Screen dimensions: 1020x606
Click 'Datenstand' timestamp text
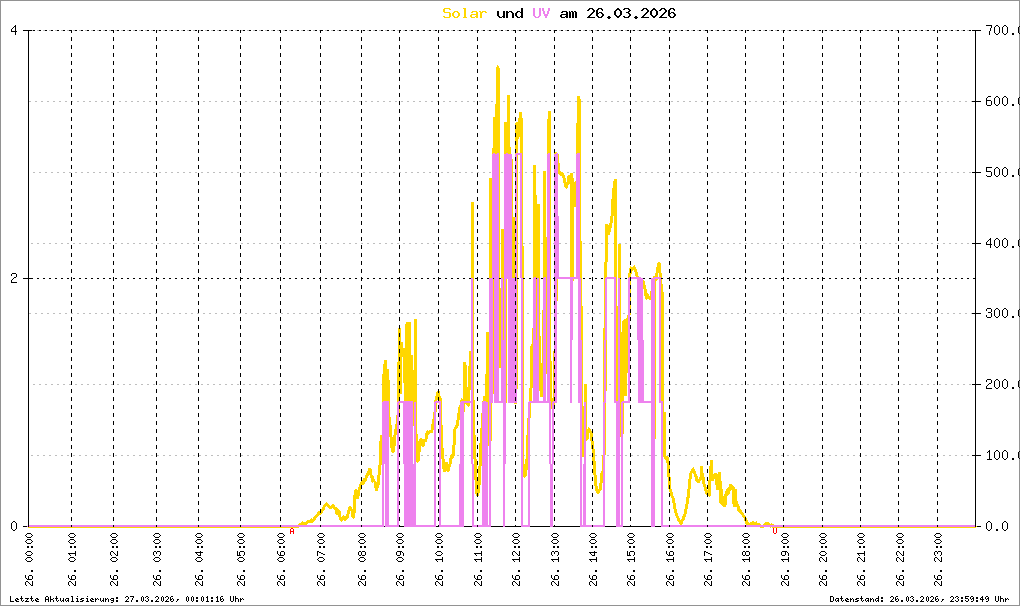(x=919, y=599)
